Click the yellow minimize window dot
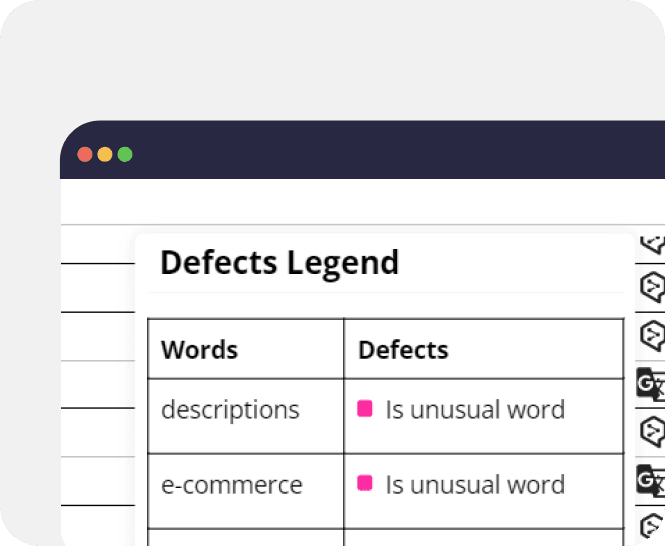Screen dimensions: 665x546 click(x=105, y=154)
